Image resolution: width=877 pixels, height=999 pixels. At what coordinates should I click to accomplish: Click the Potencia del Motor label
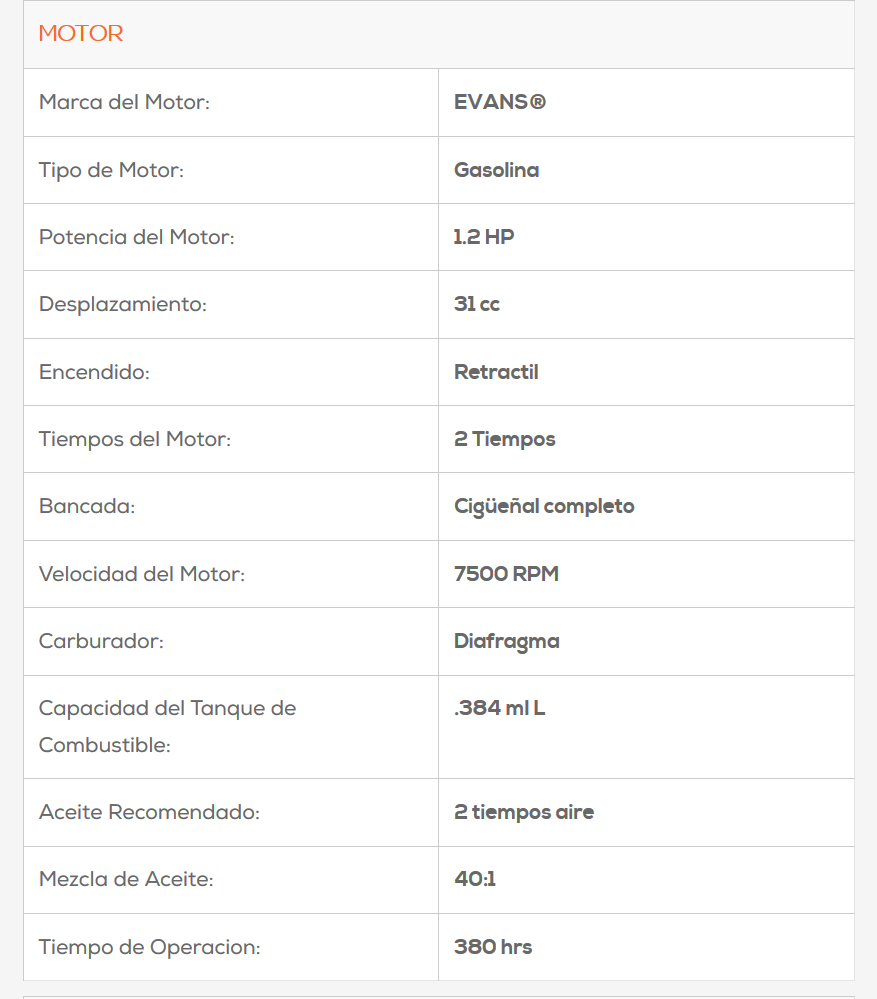tap(137, 237)
